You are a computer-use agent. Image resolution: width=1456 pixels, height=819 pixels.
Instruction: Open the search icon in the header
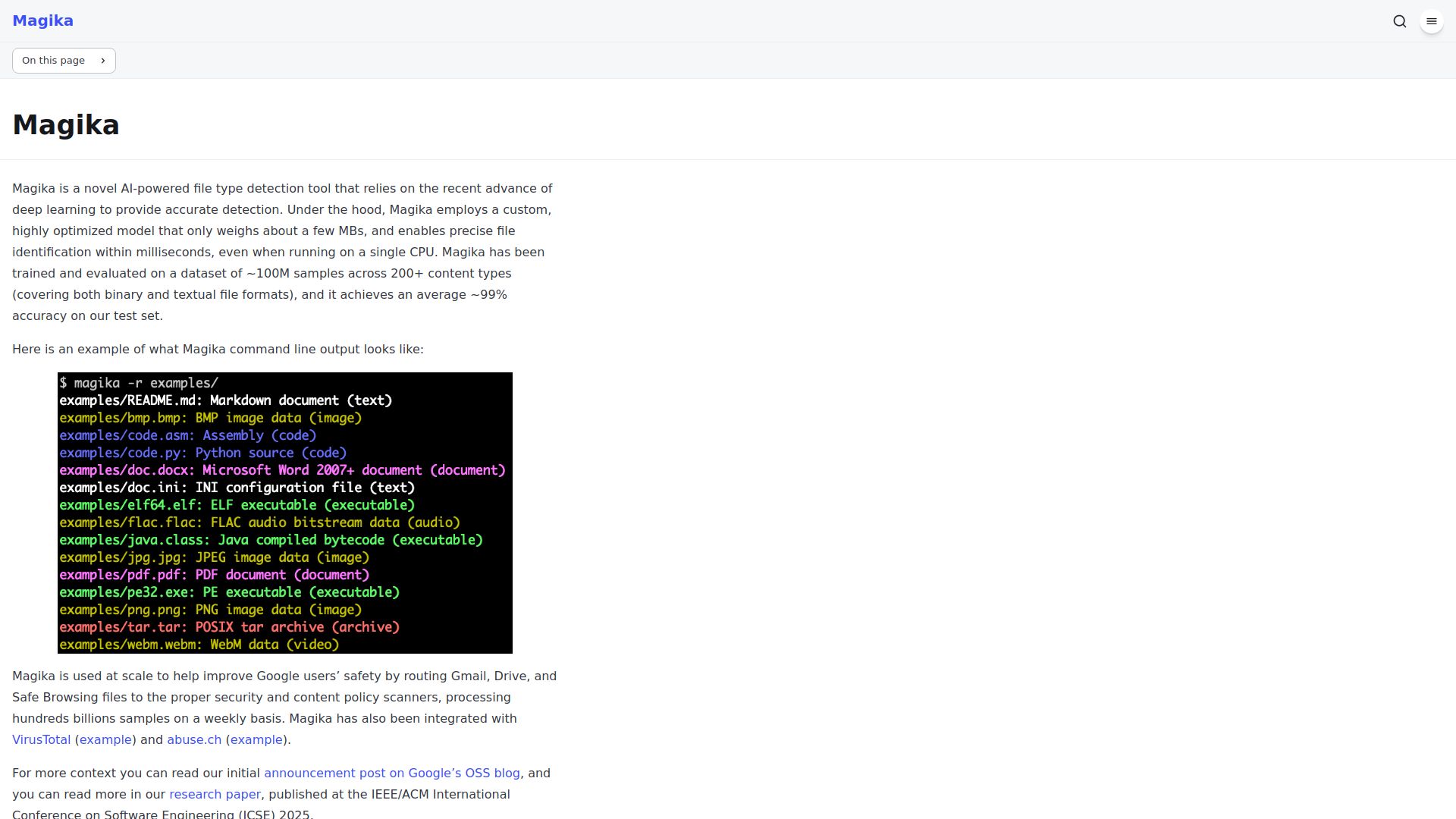pyautogui.click(x=1400, y=21)
